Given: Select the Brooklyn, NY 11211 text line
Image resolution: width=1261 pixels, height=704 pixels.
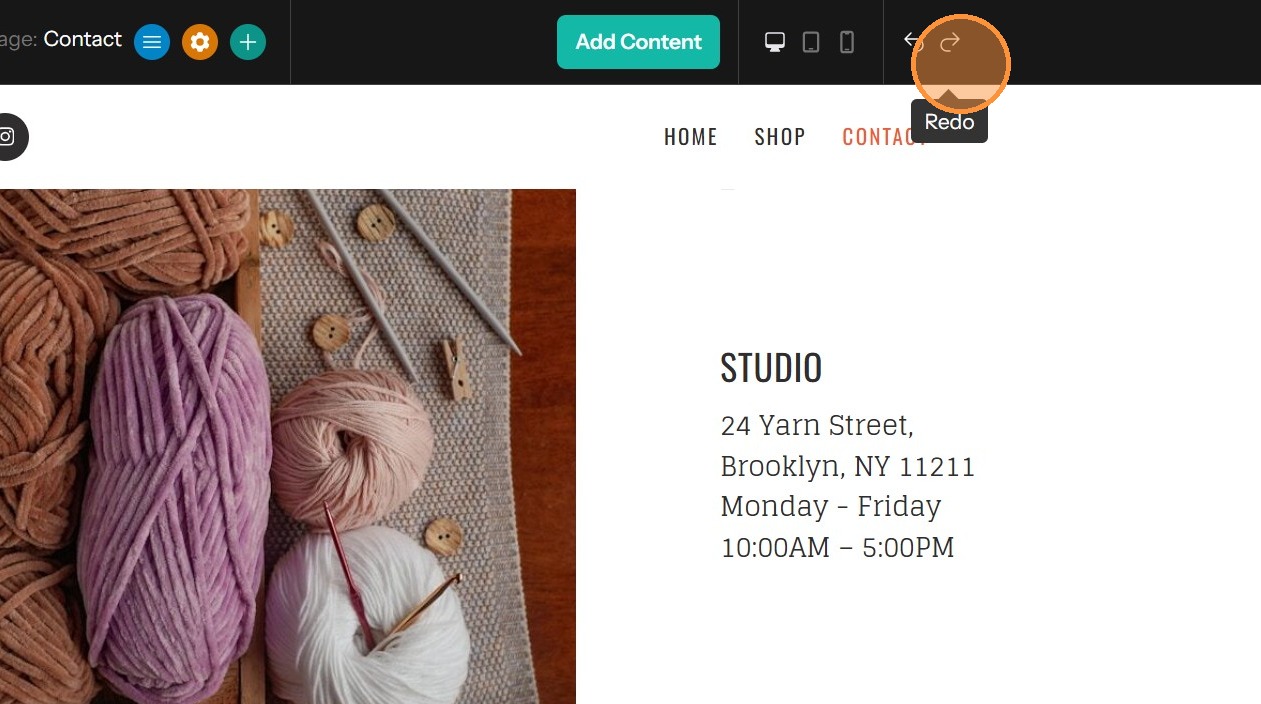Looking at the screenshot, I should 847,467.
